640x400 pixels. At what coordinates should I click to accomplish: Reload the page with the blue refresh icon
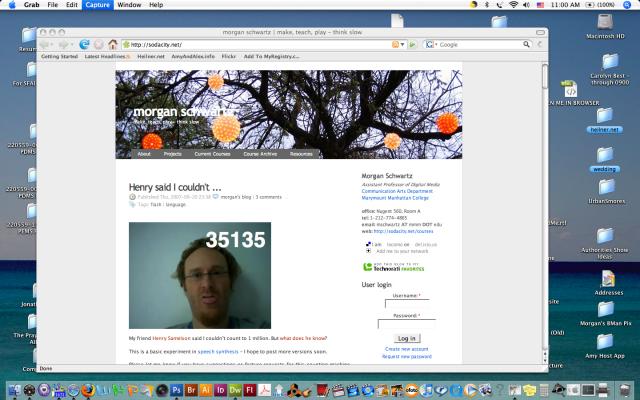pyautogui.click(x=84, y=44)
